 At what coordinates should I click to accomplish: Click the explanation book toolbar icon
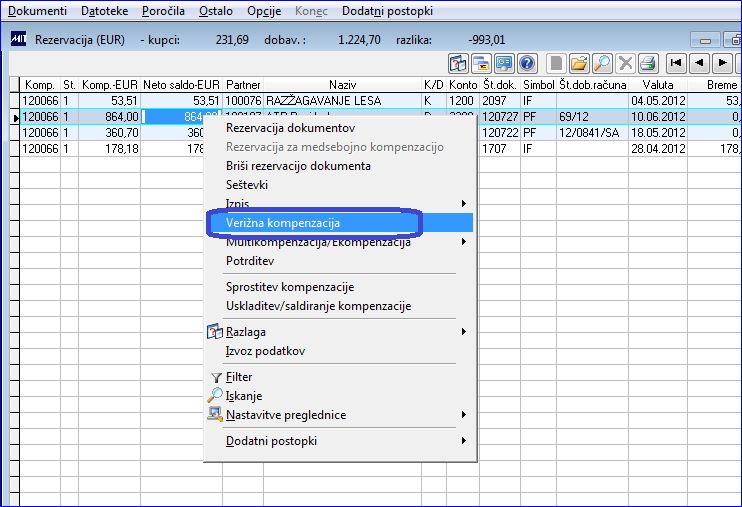[458, 63]
